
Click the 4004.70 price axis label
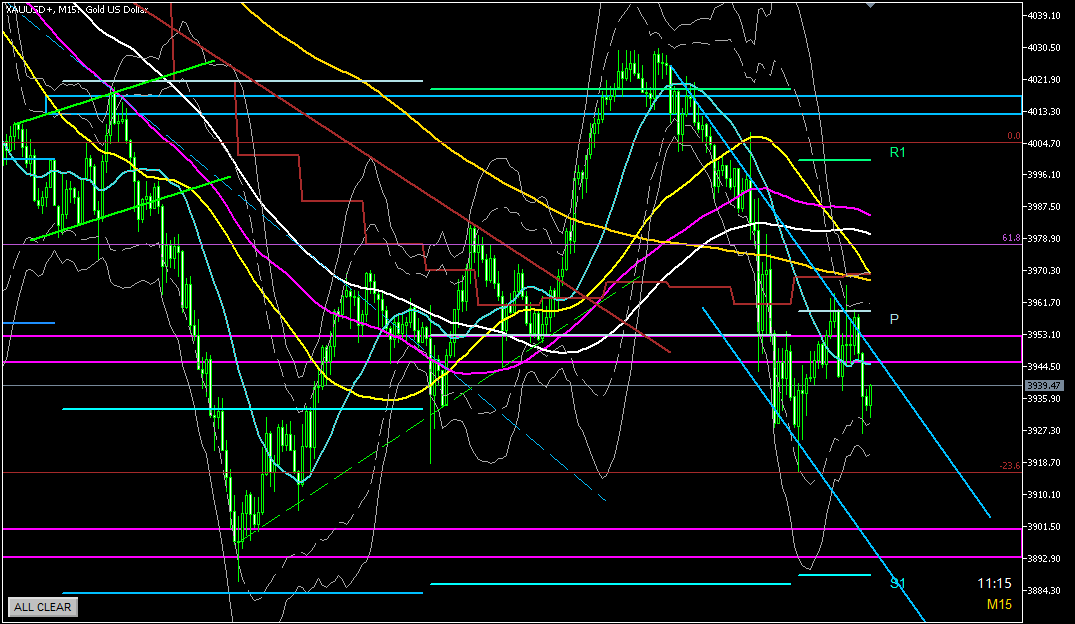click(x=1046, y=143)
